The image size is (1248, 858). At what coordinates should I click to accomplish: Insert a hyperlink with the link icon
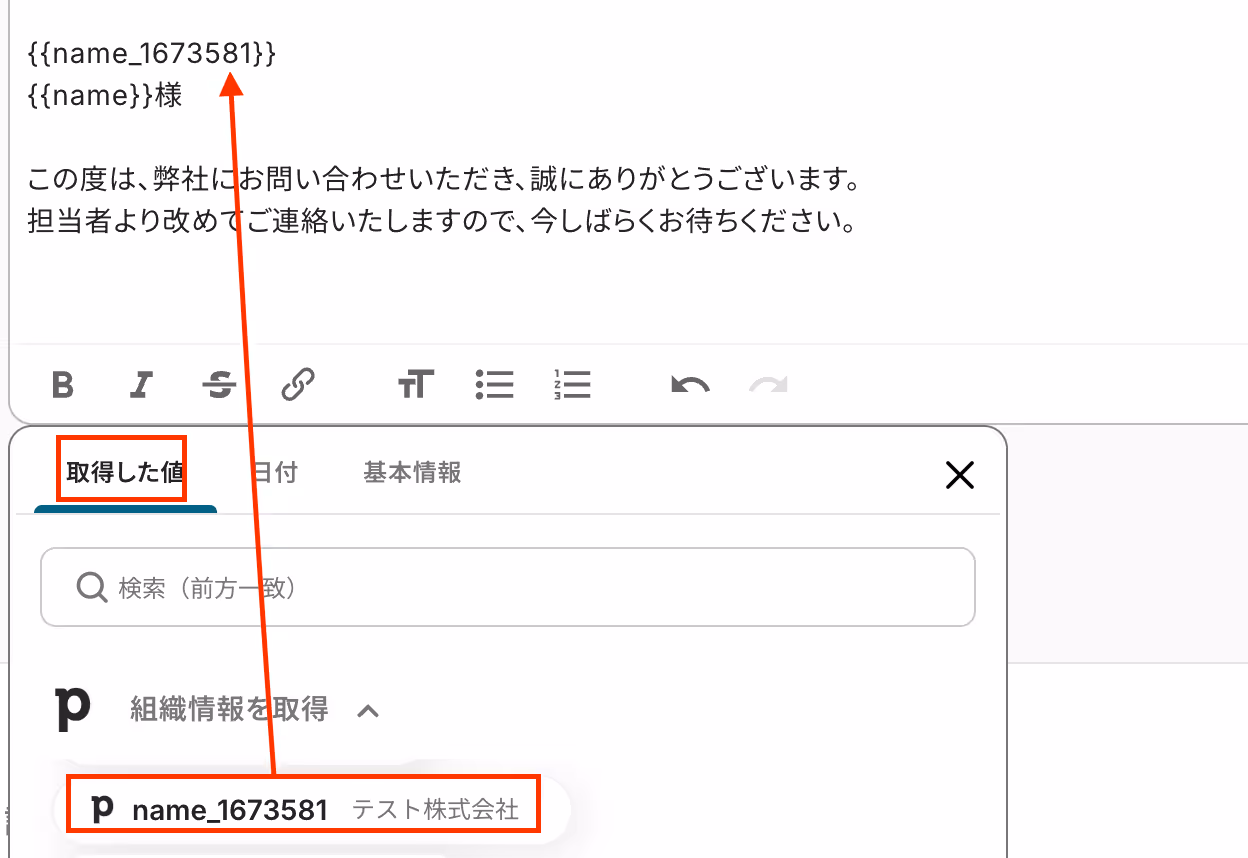point(298,384)
